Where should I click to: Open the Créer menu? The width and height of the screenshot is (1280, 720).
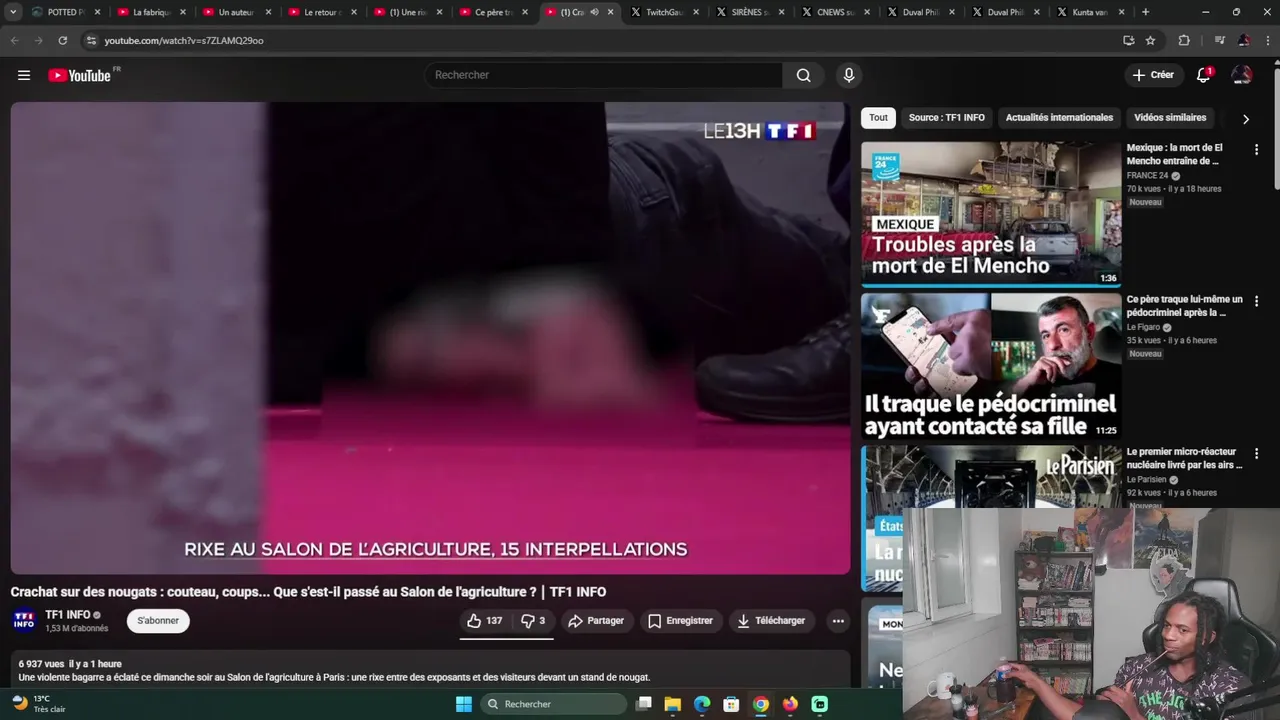click(1153, 75)
